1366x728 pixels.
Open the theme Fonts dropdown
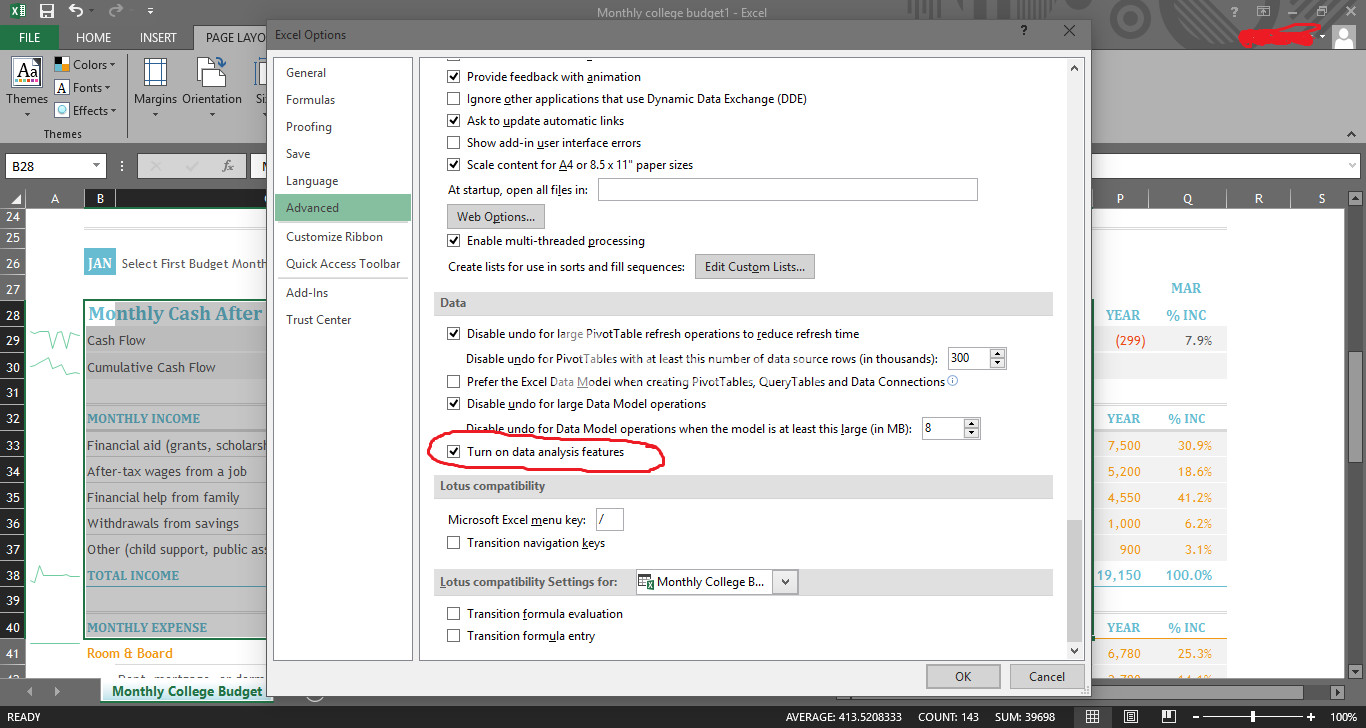86,88
